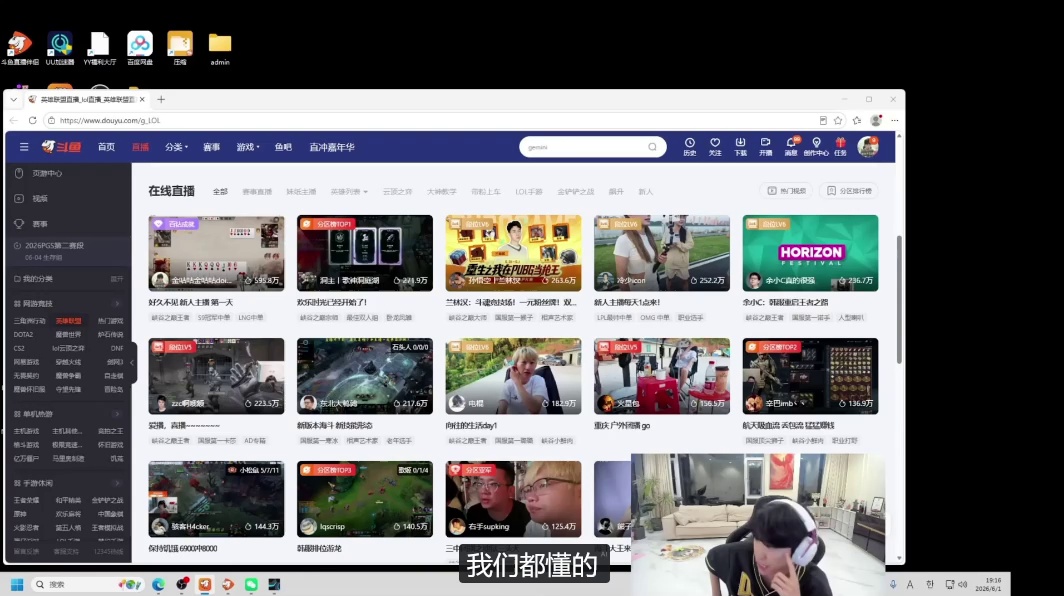The image size is (1064, 596).
Task: Select the 直播 nav item
Action: 140,147
